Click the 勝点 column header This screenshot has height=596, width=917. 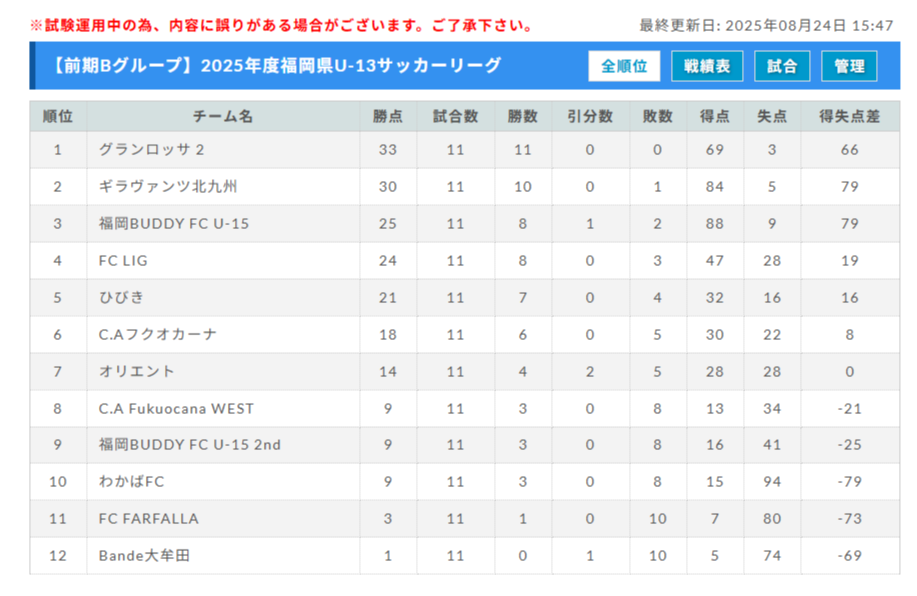pos(388,116)
